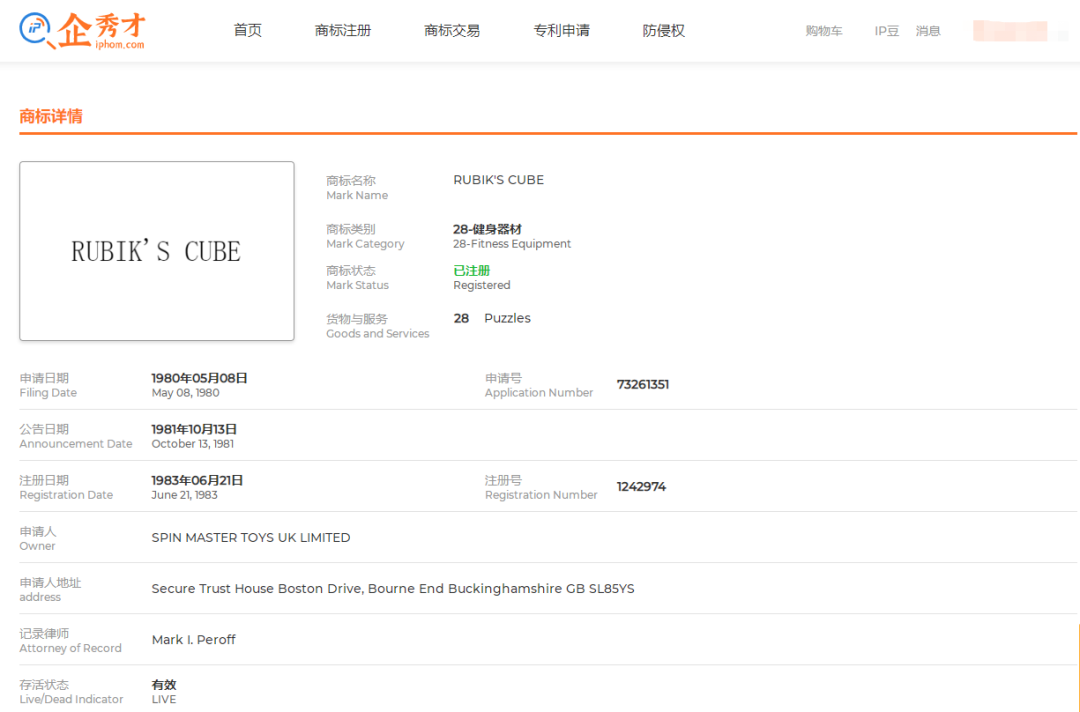Viewport: 1080px width, 712px height.
Task: Select the 申请号 Application Number label
Action: click(539, 385)
